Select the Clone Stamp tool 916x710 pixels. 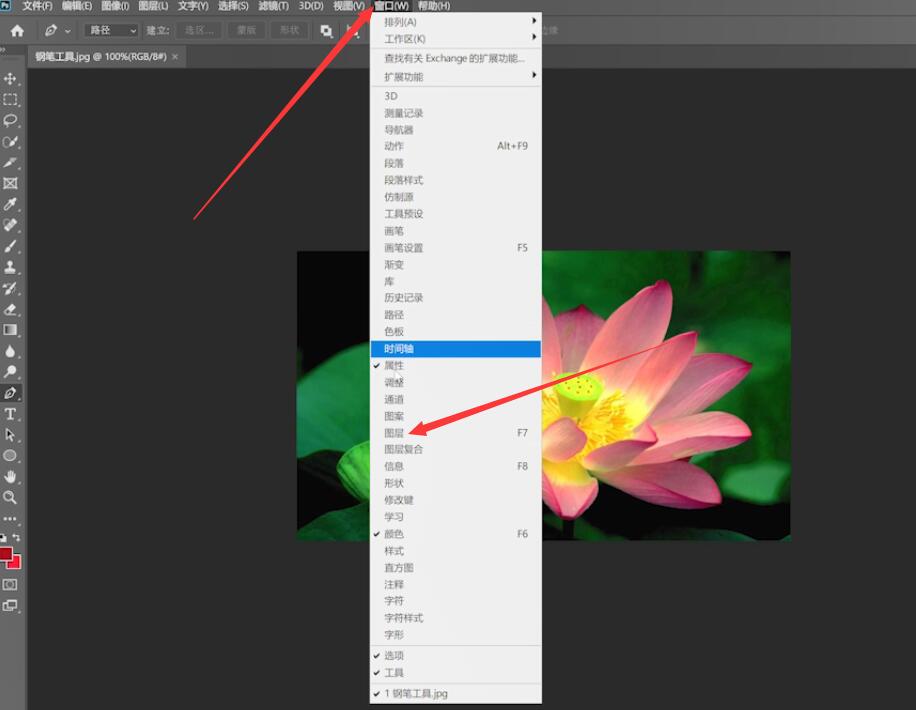tap(10, 267)
